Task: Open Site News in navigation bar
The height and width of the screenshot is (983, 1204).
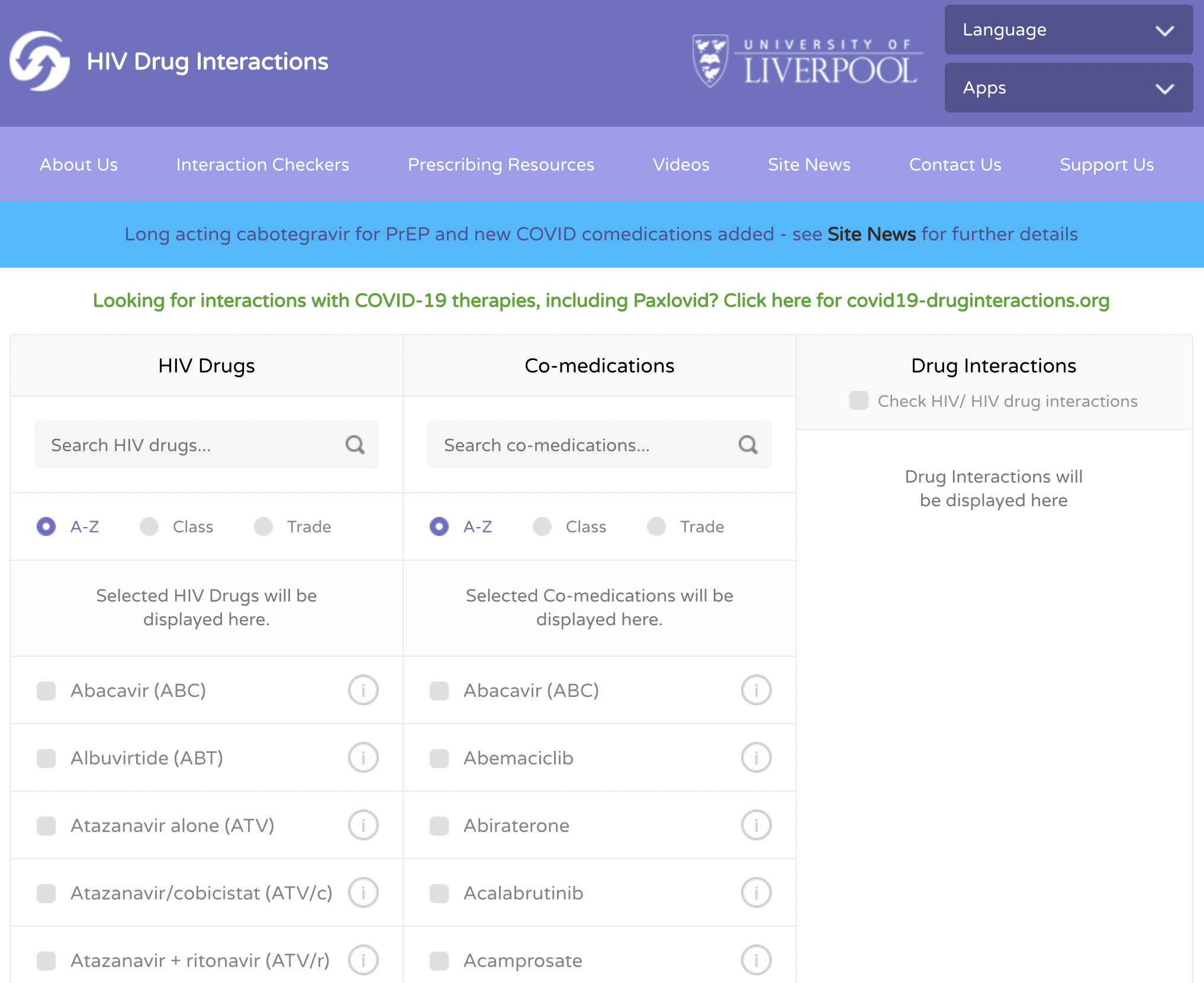Action: pos(809,164)
